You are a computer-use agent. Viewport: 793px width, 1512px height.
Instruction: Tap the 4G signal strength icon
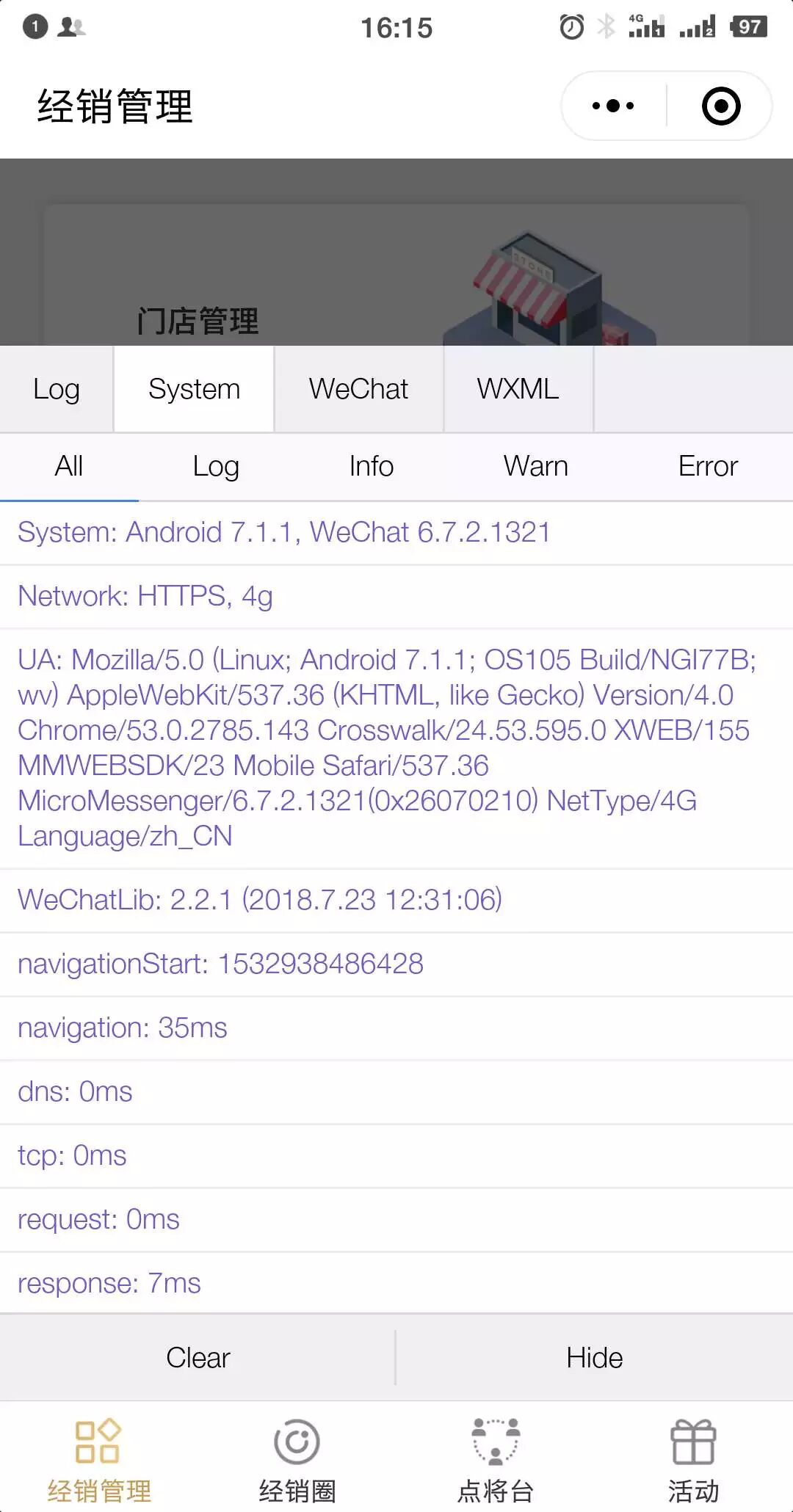[x=646, y=26]
